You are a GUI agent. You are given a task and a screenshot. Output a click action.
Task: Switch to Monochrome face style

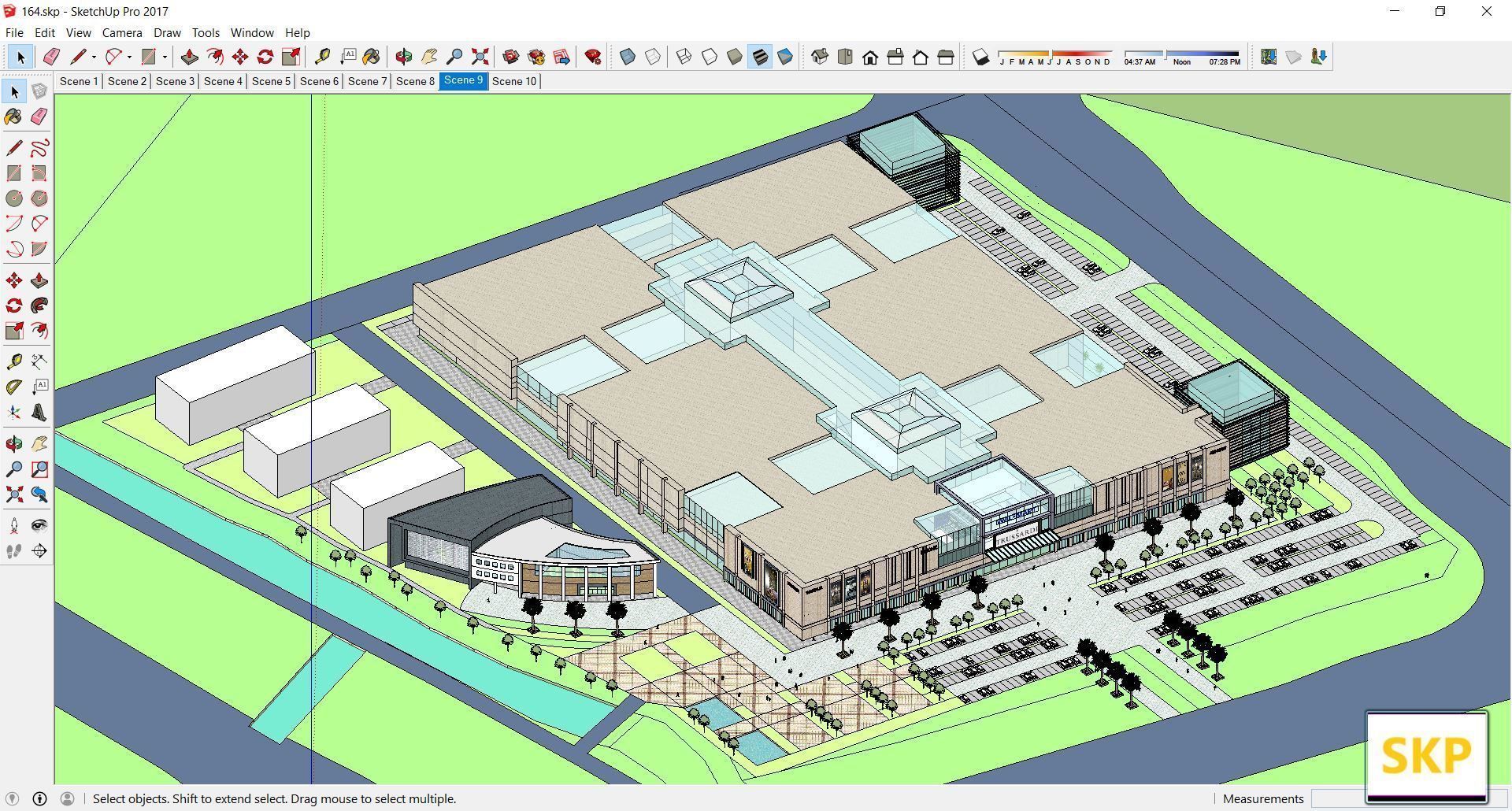(785, 57)
